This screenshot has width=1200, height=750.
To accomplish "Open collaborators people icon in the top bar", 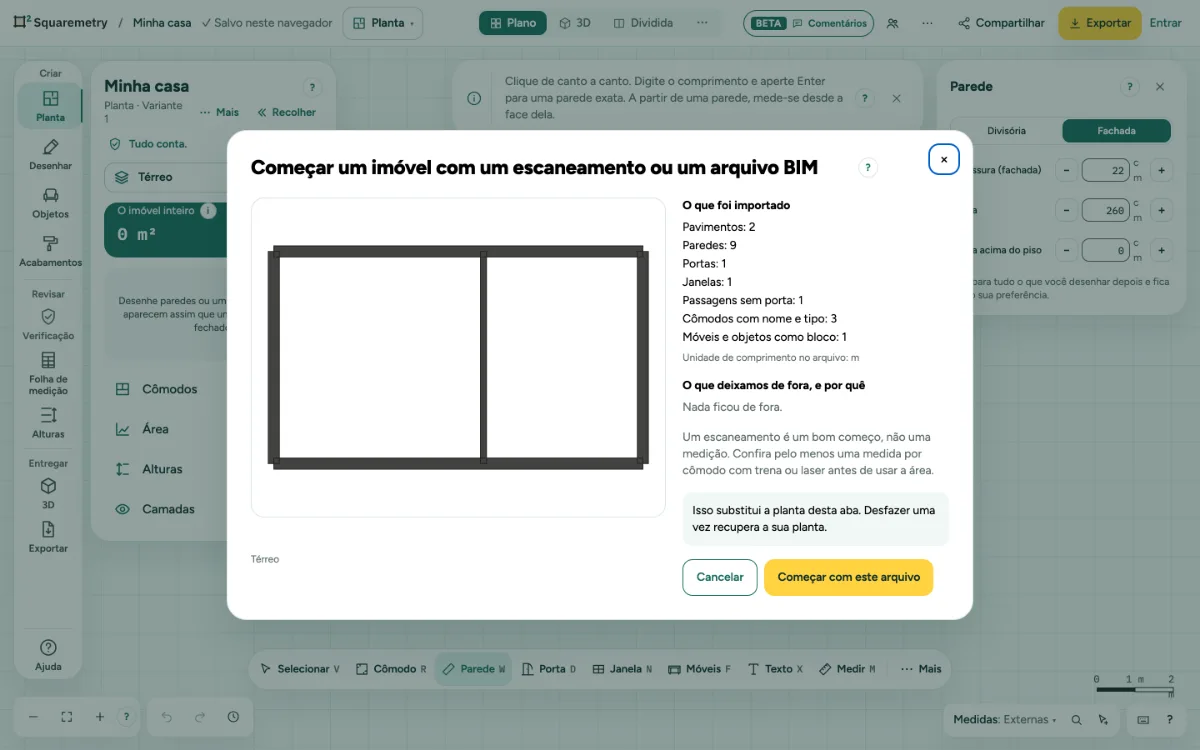I will point(893,23).
